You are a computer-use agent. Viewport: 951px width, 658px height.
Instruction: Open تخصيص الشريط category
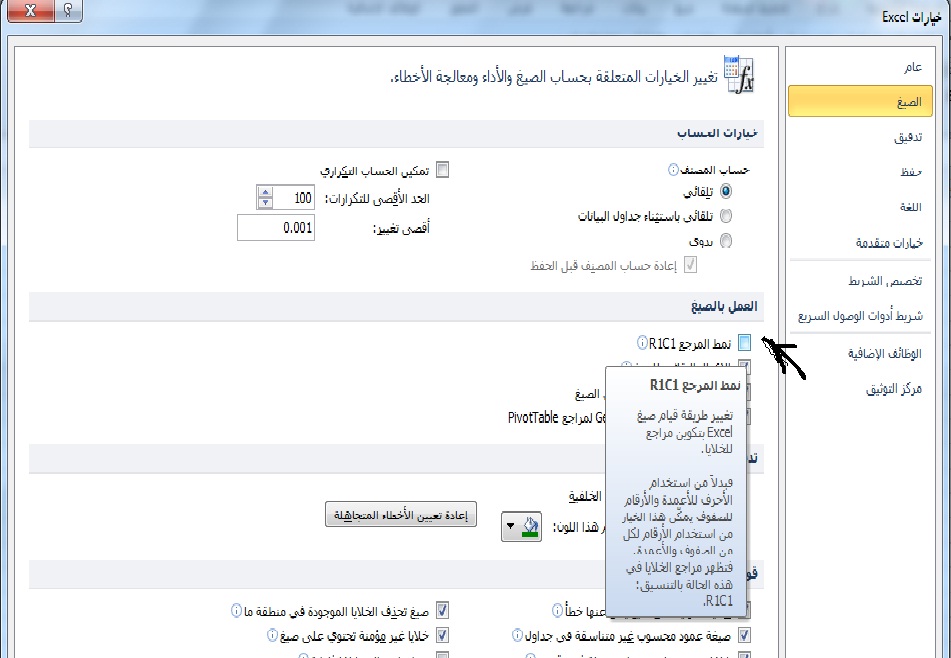coord(860,281)
